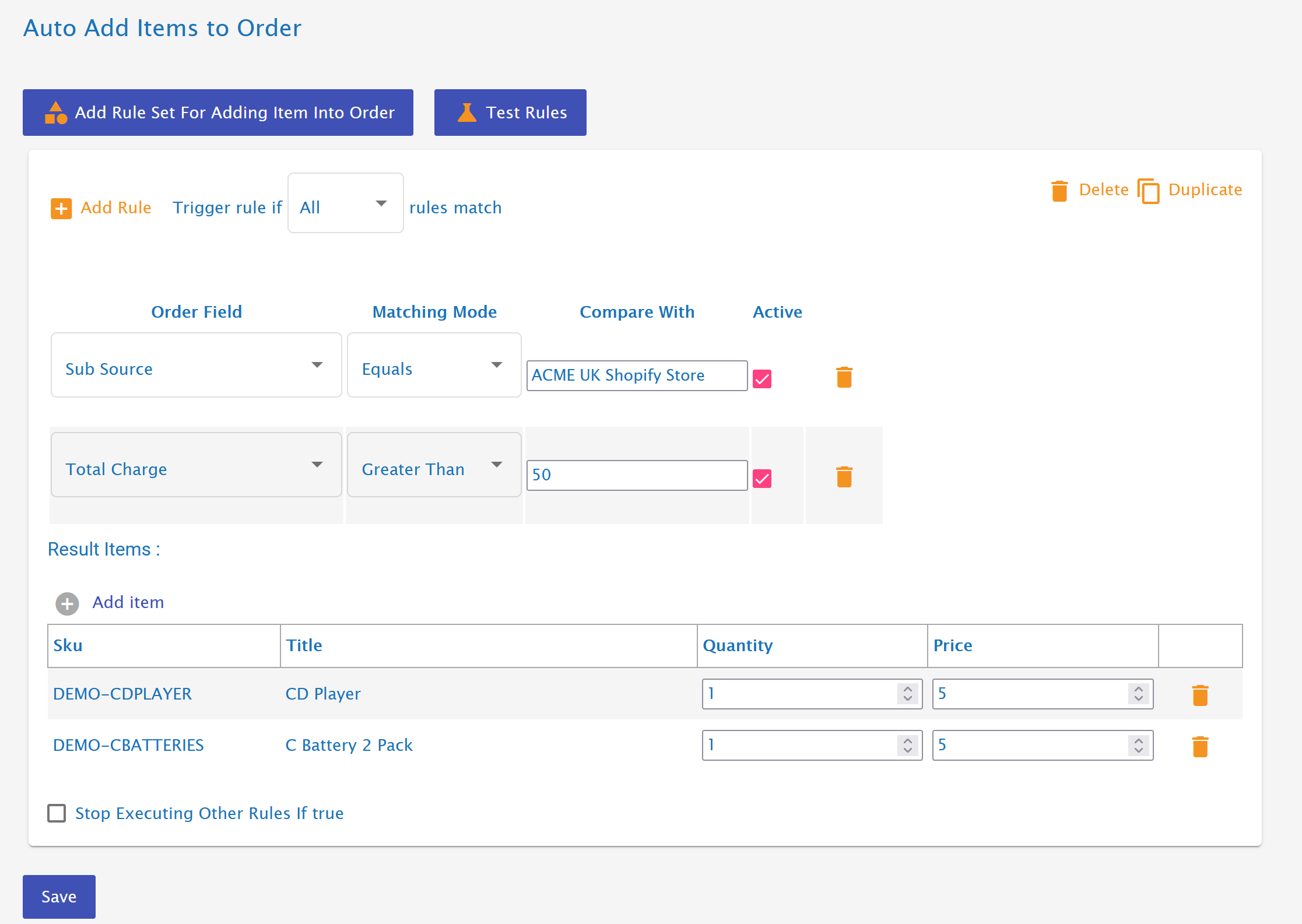Delete the Total Charge rule row
This screenshot has height=924, width=1302.
point(844,477)
